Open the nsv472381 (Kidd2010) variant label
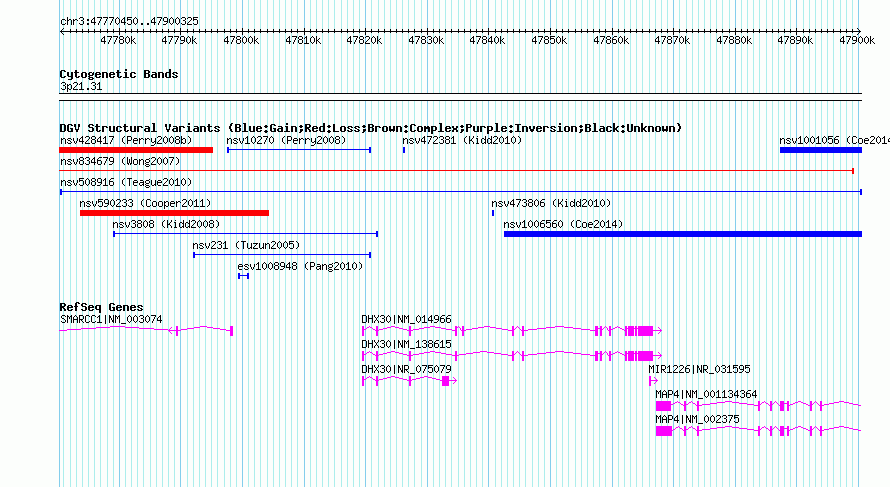Image resolution: width=890 pixels, height=487 pixels. pyautogui.click(x=462, y=140)
